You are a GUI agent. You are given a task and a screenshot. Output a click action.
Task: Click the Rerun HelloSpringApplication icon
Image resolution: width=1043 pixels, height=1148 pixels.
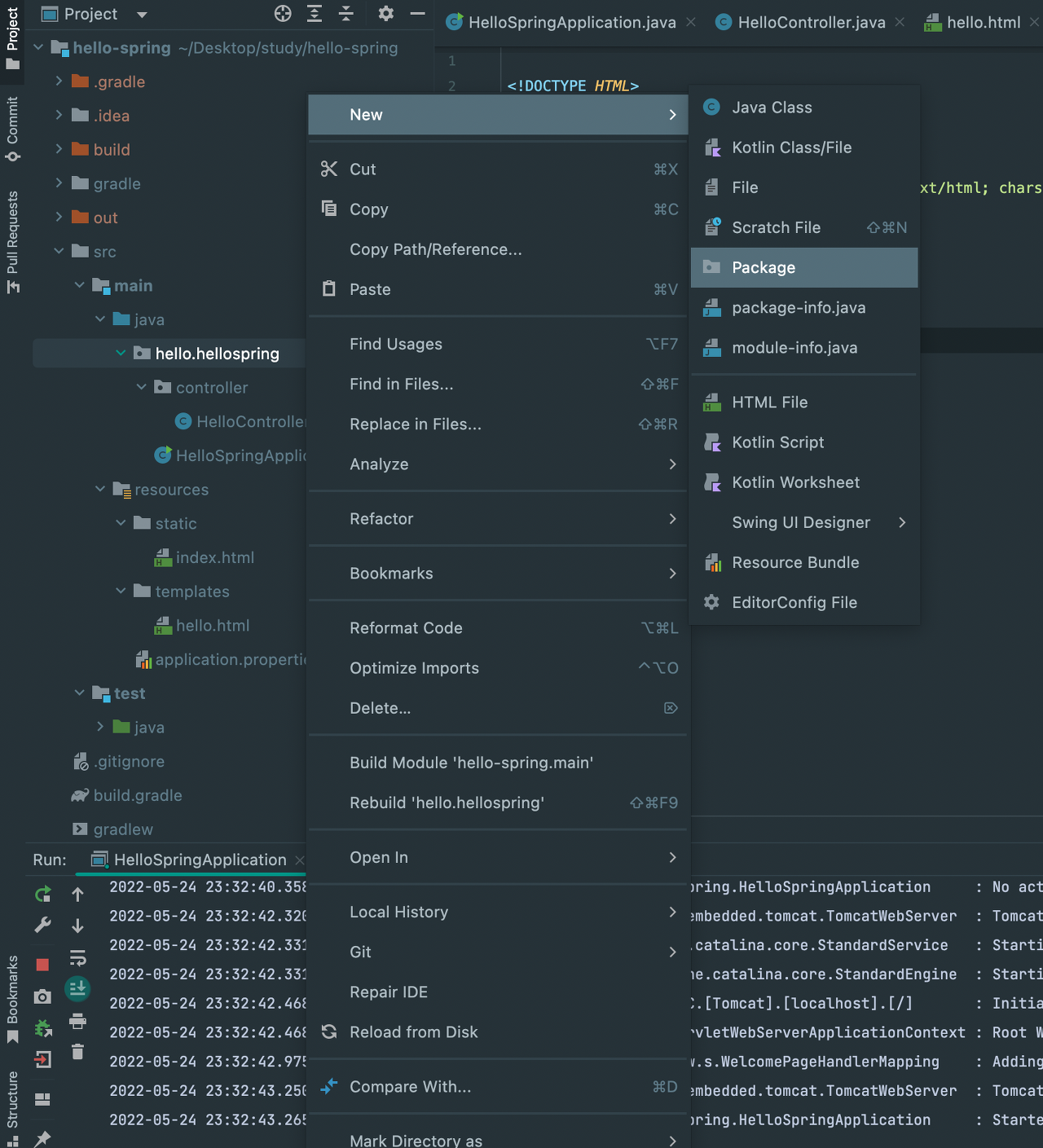click(43, 895)
